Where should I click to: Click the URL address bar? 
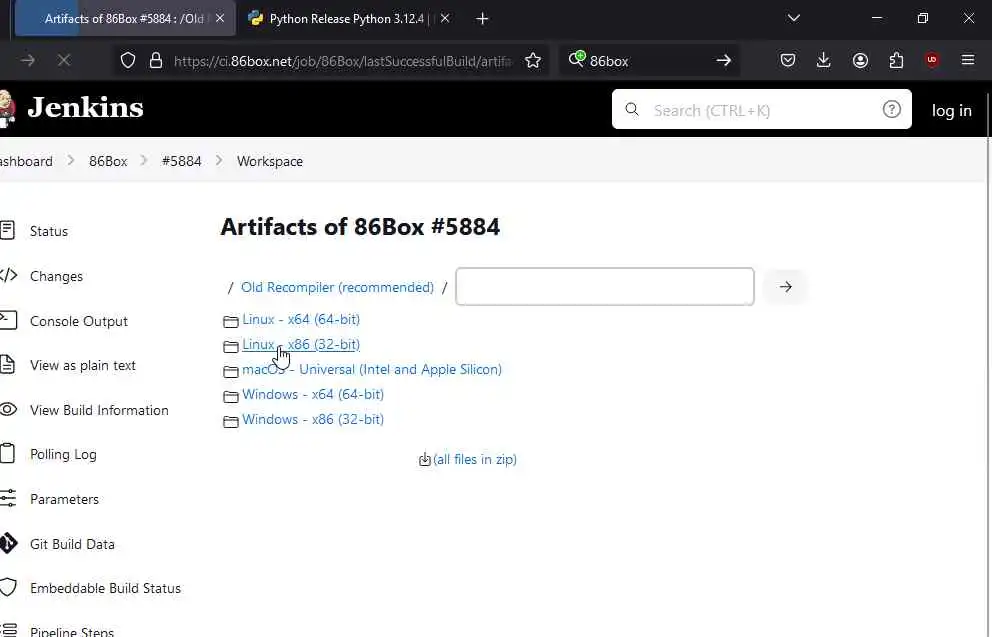pyautogui.click(x=342, y=61)
